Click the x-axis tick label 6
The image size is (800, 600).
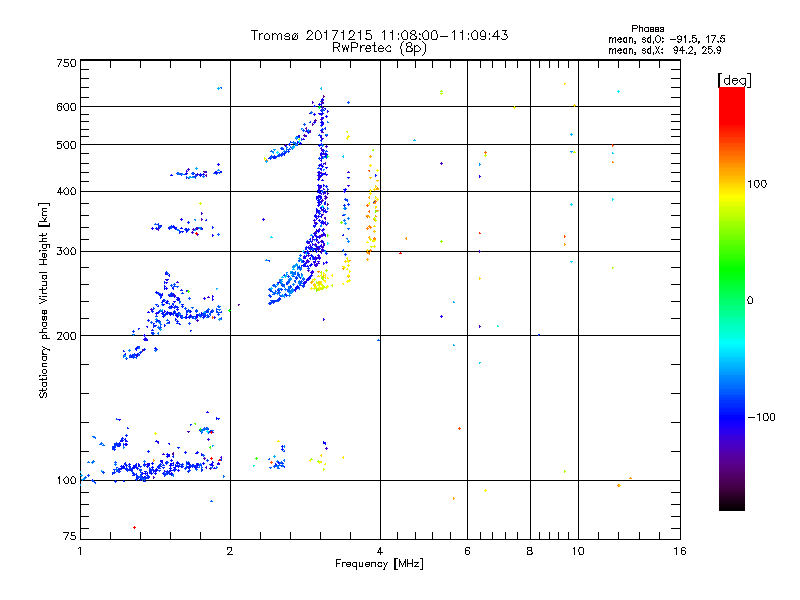467,551
